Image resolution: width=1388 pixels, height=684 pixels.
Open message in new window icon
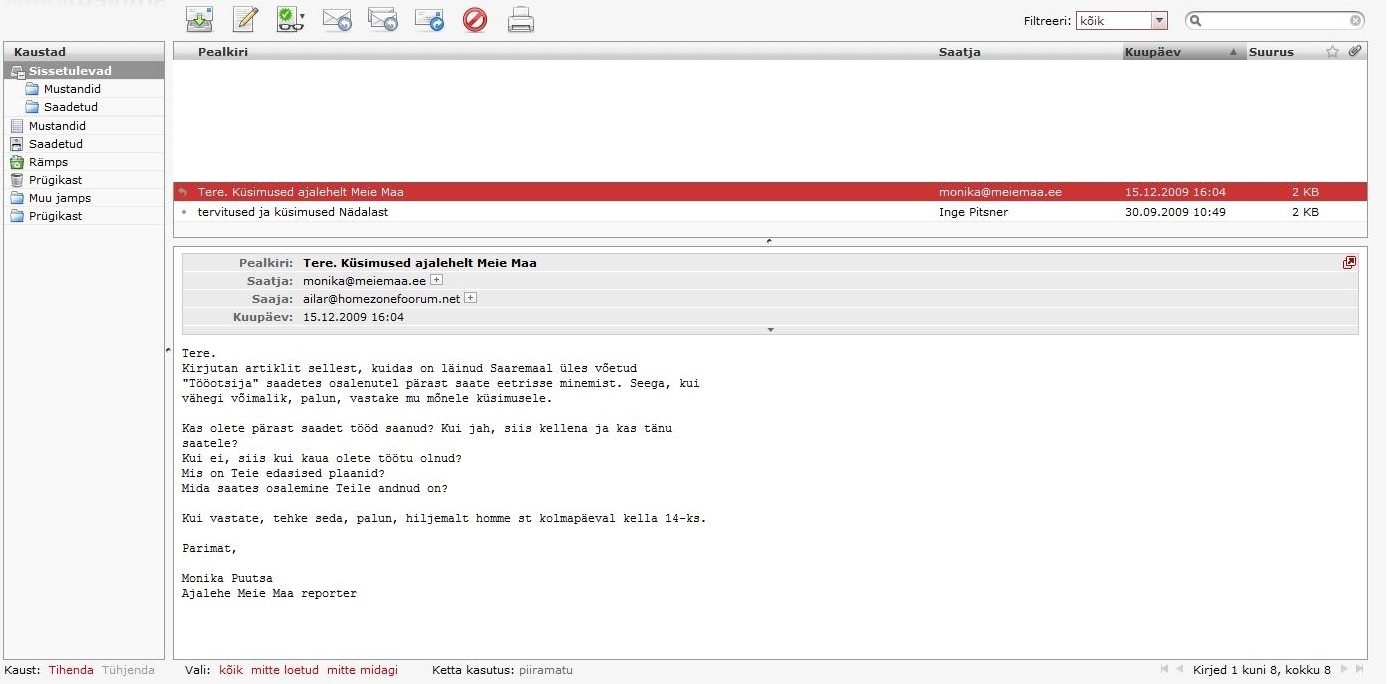(x=1349, y=263)
